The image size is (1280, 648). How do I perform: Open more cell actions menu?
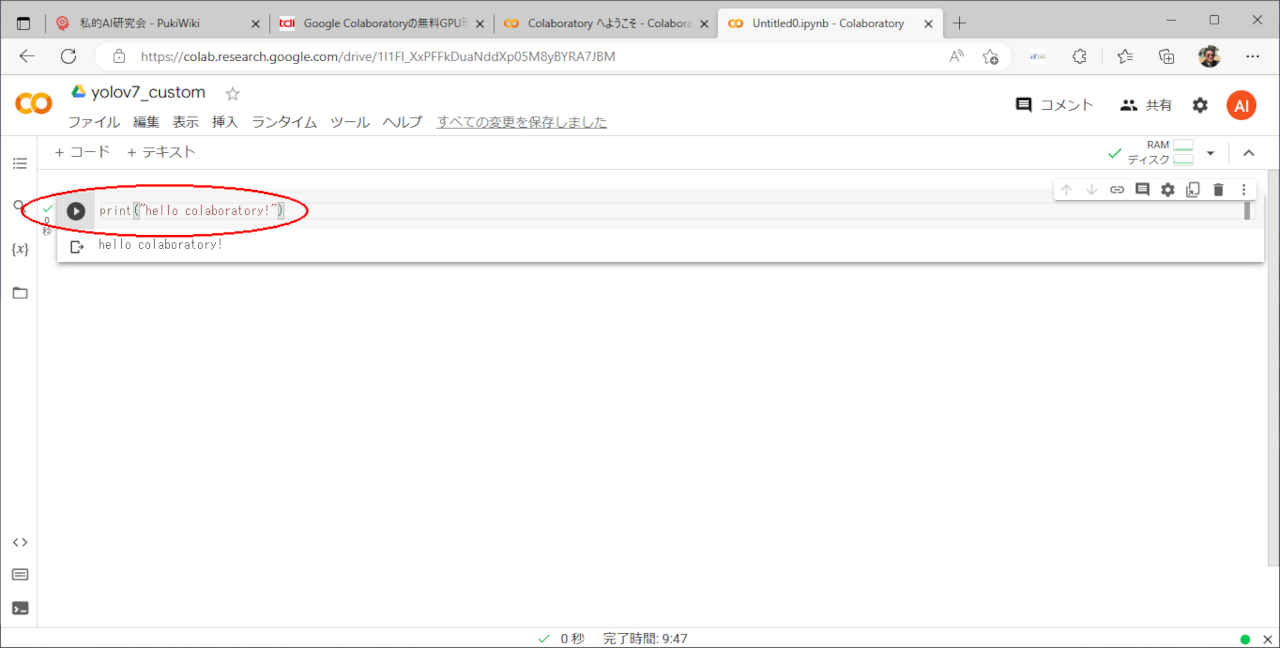tap(1244, 190)
